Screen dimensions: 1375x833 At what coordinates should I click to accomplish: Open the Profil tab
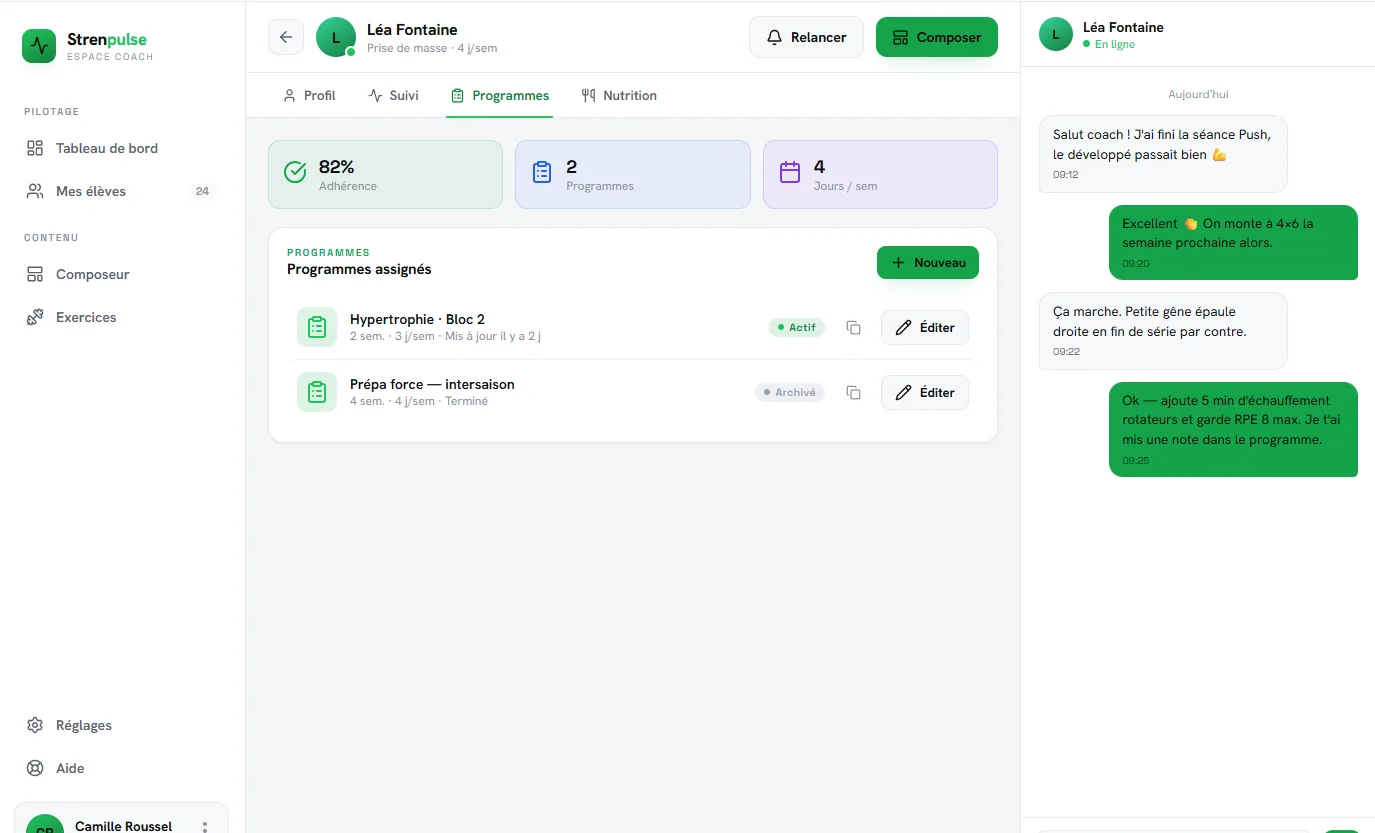[309, 96]
